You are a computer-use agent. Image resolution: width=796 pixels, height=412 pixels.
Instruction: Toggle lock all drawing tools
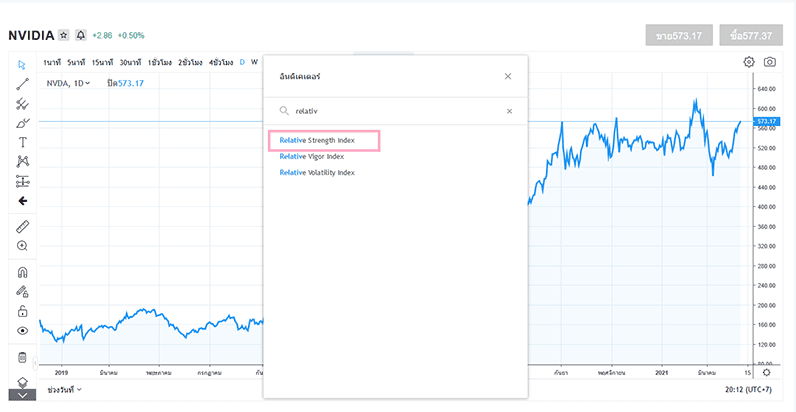22,311
